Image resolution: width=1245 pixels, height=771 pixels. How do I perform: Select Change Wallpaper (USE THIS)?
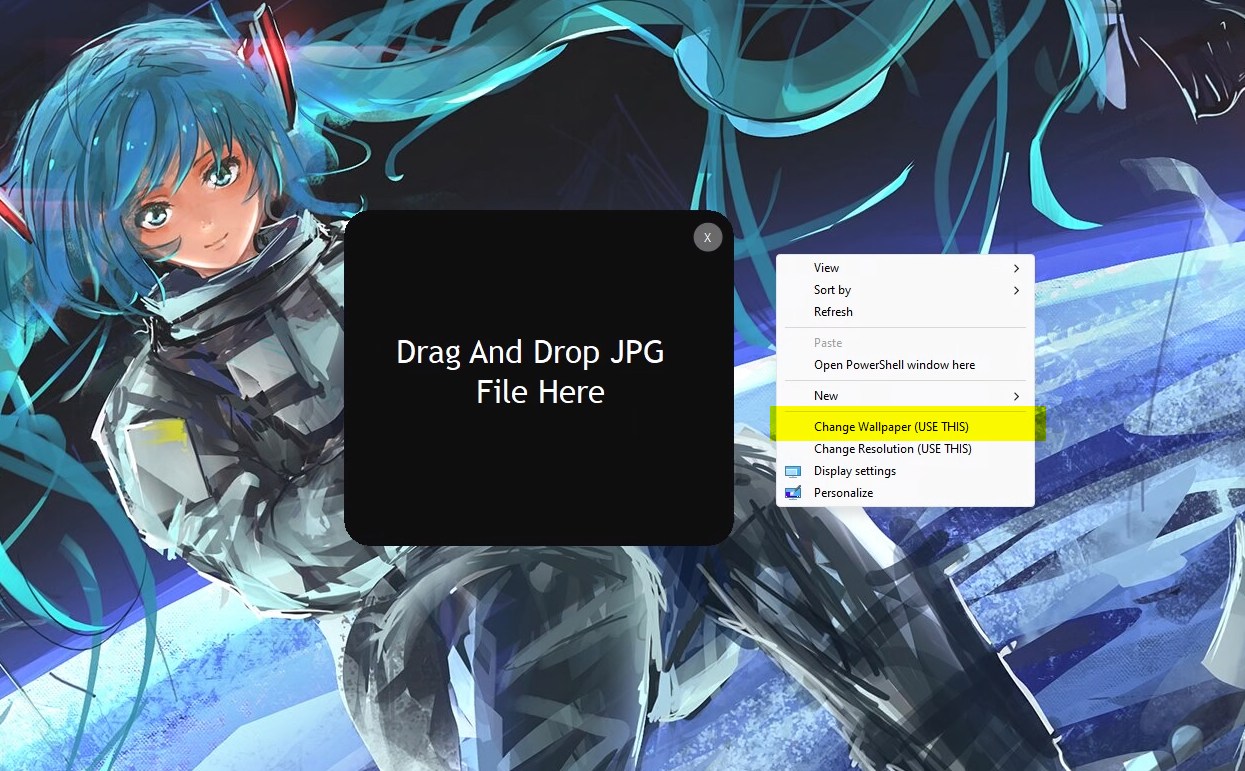(x=905, y=427)
